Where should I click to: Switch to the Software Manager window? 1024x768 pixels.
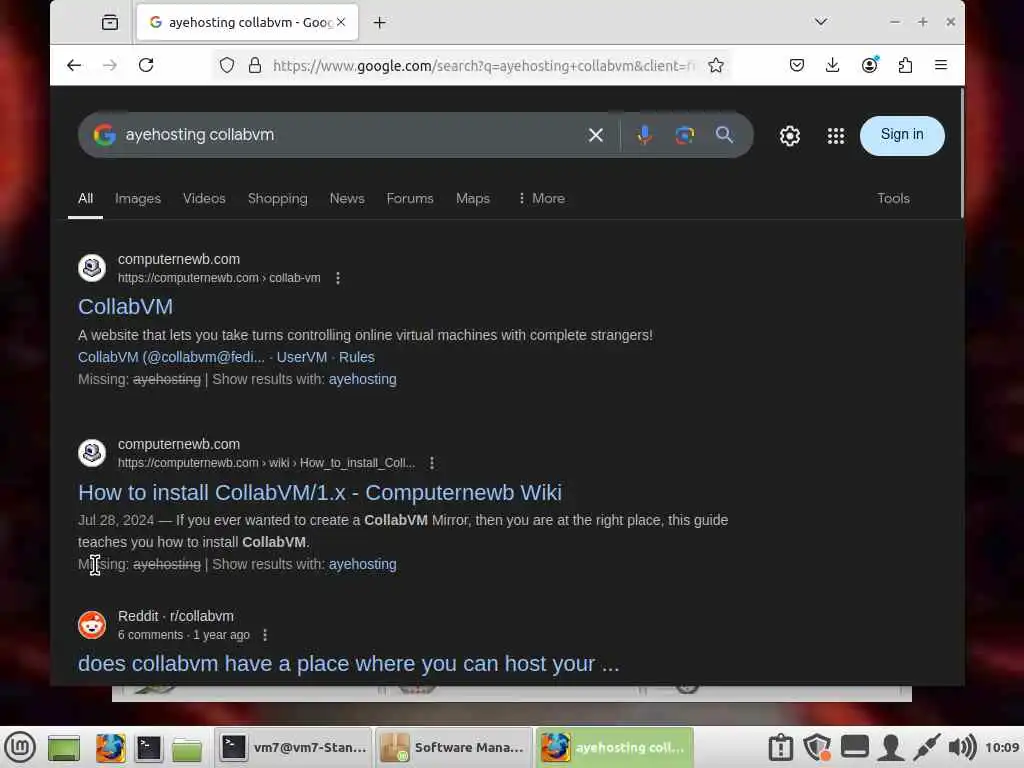454,748
